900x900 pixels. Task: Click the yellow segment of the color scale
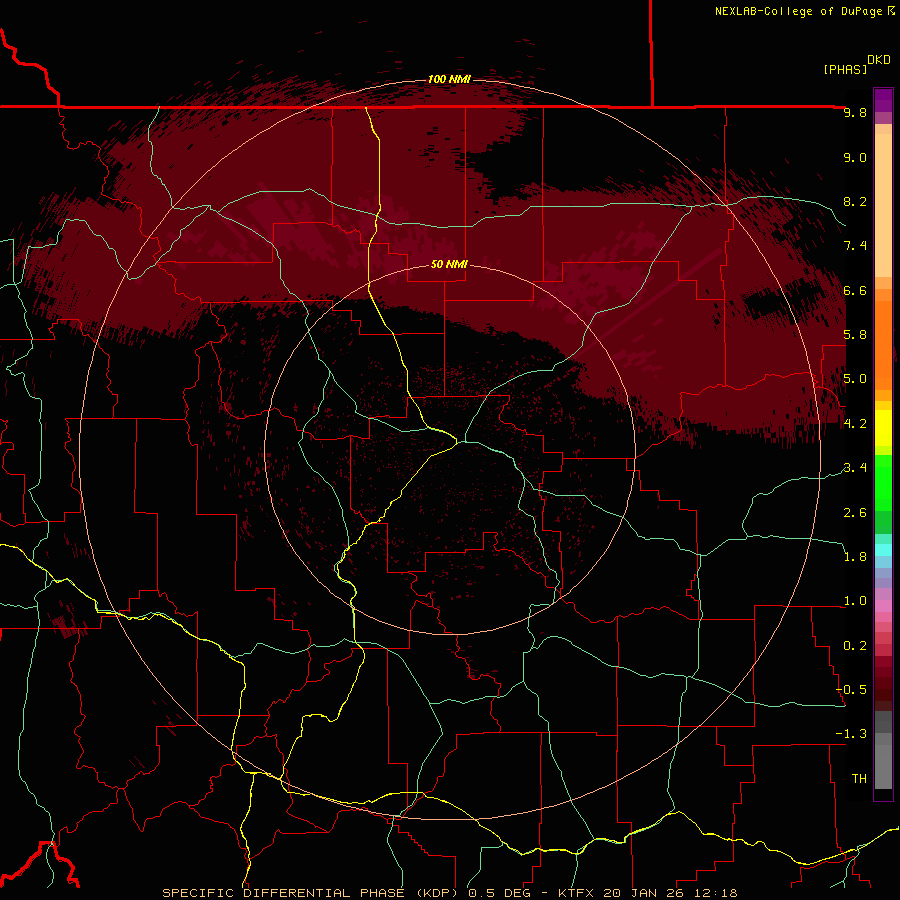(883, 428)
